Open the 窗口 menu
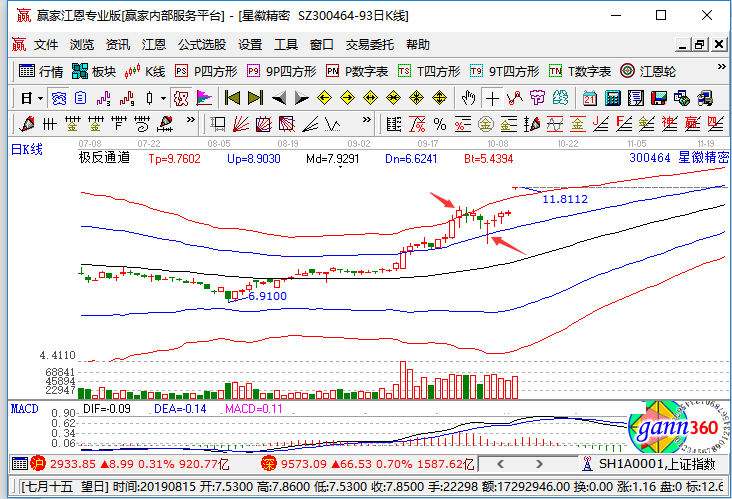This screenshot has width=732, height=499. (x=322, y=45)
